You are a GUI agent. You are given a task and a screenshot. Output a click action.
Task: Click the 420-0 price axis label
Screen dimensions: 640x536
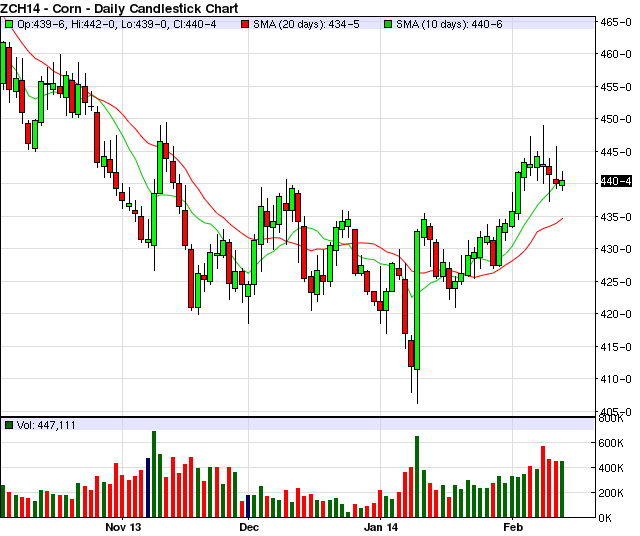[616, 314]
